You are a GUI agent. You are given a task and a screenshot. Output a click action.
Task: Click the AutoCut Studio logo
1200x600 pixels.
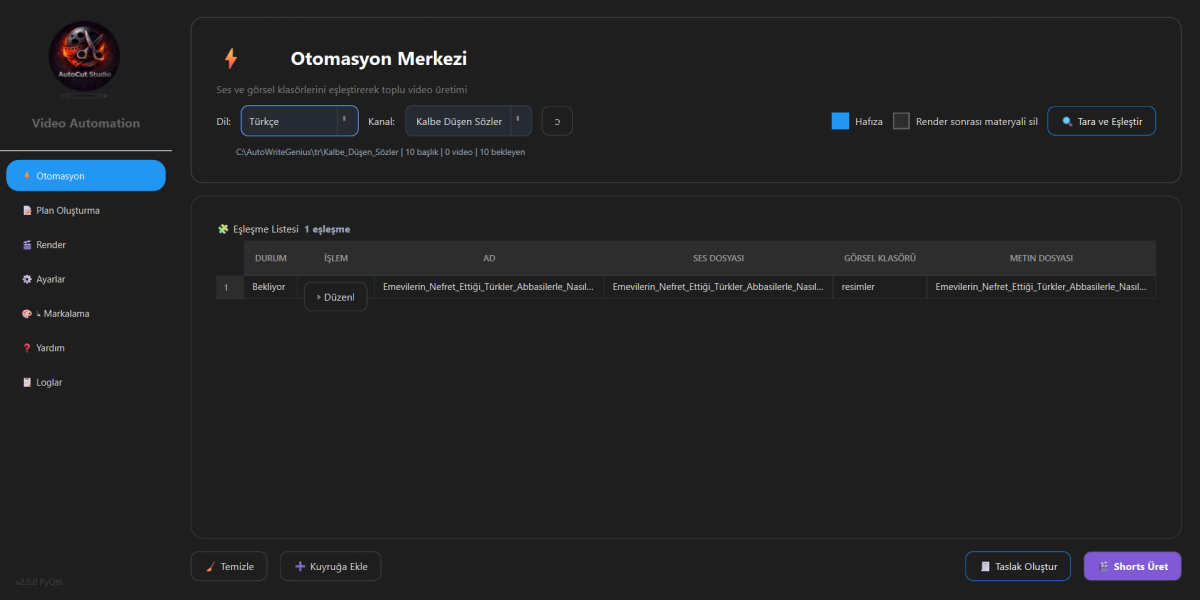(84, 61)
